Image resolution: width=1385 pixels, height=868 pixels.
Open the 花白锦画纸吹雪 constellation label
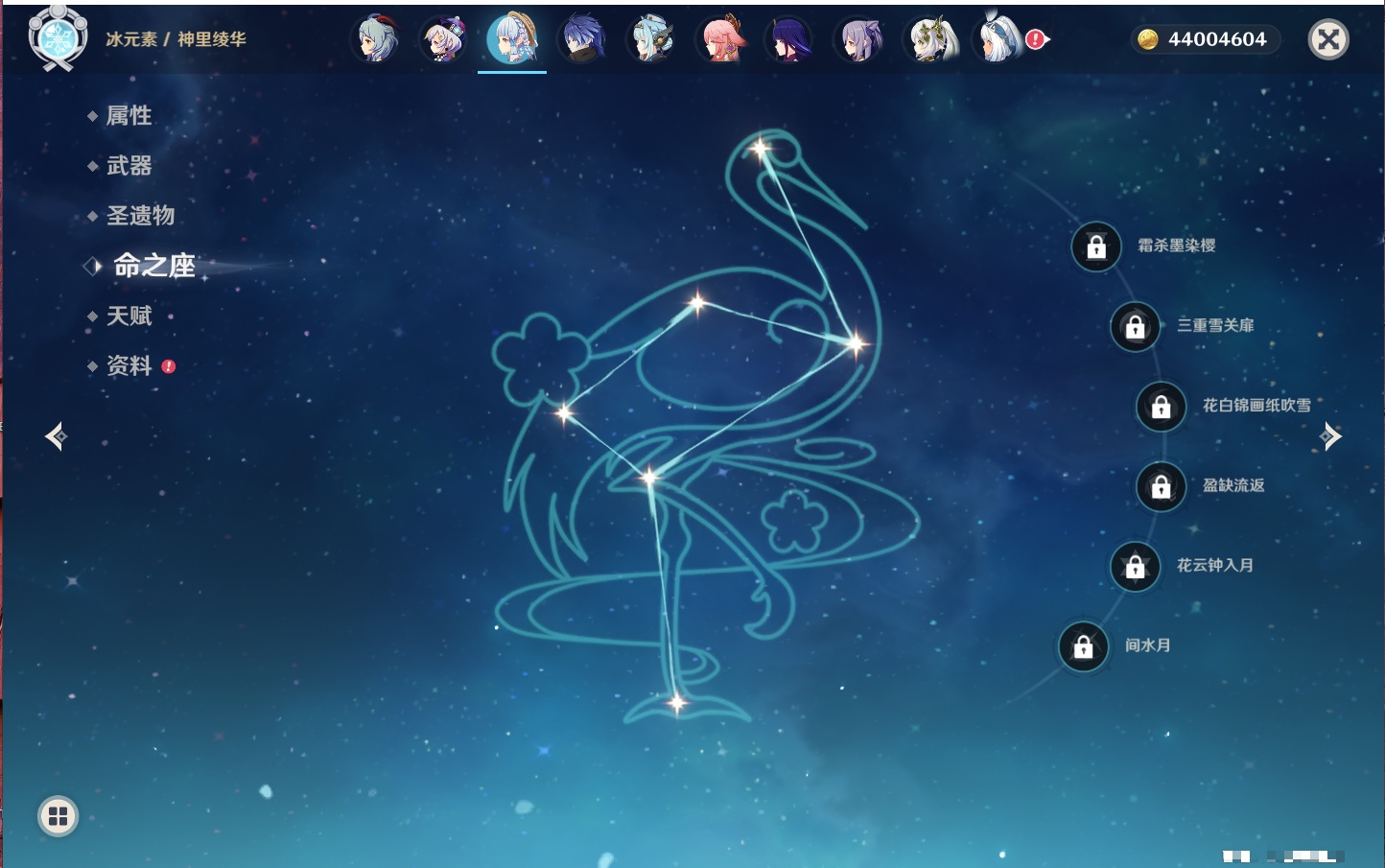[x=1256, y=406]
